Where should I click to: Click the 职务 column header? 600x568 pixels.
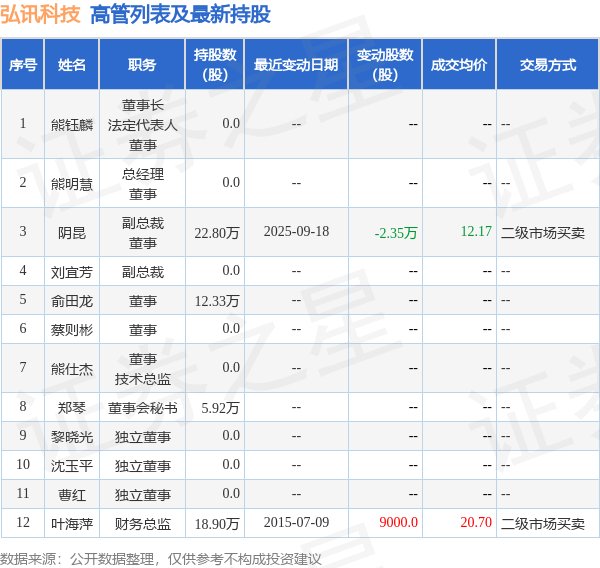coord(142,65)
